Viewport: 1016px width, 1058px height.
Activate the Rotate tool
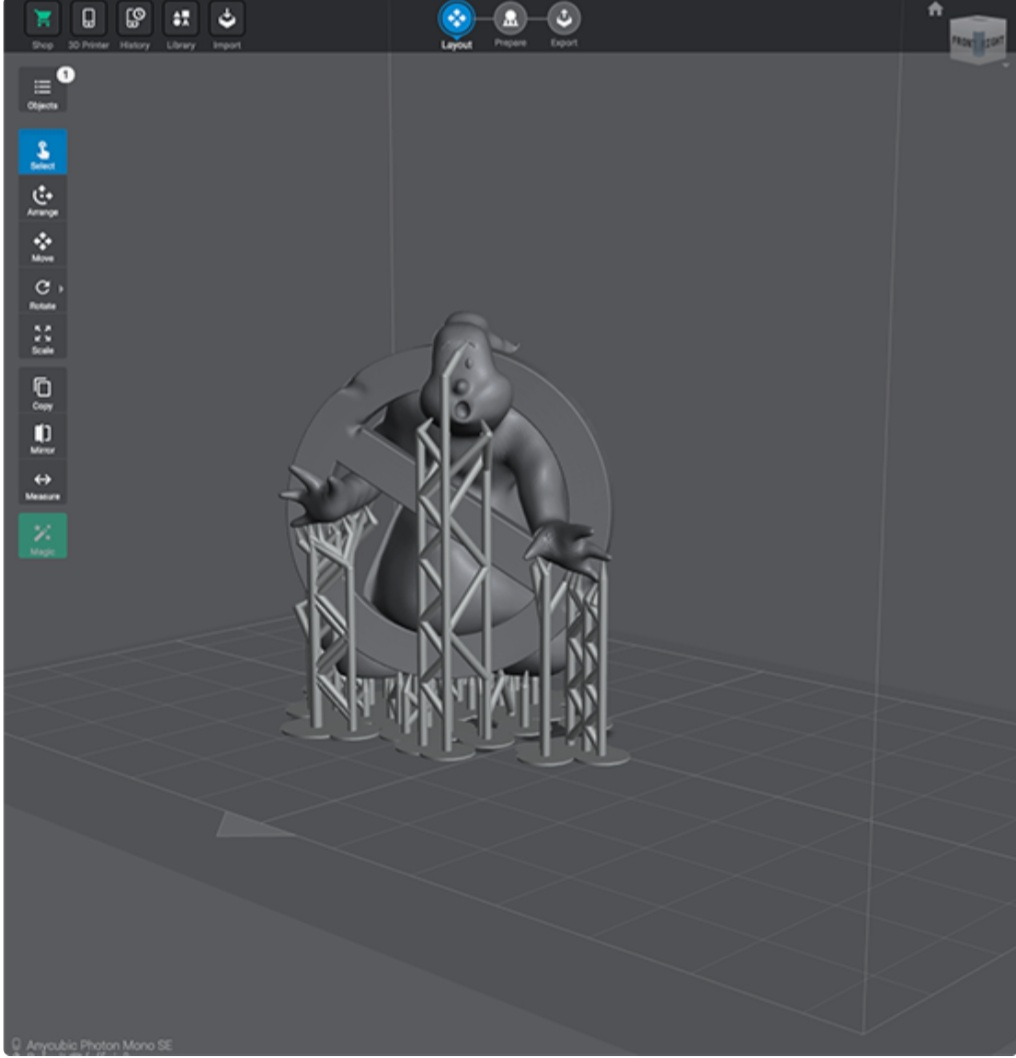[x=43, y=291]
